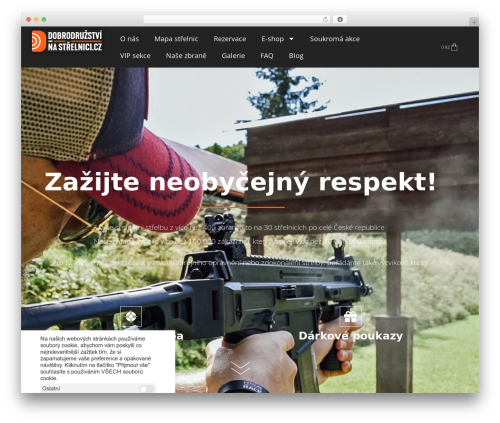Click the 0 Kč cart total text

[445, 47]
